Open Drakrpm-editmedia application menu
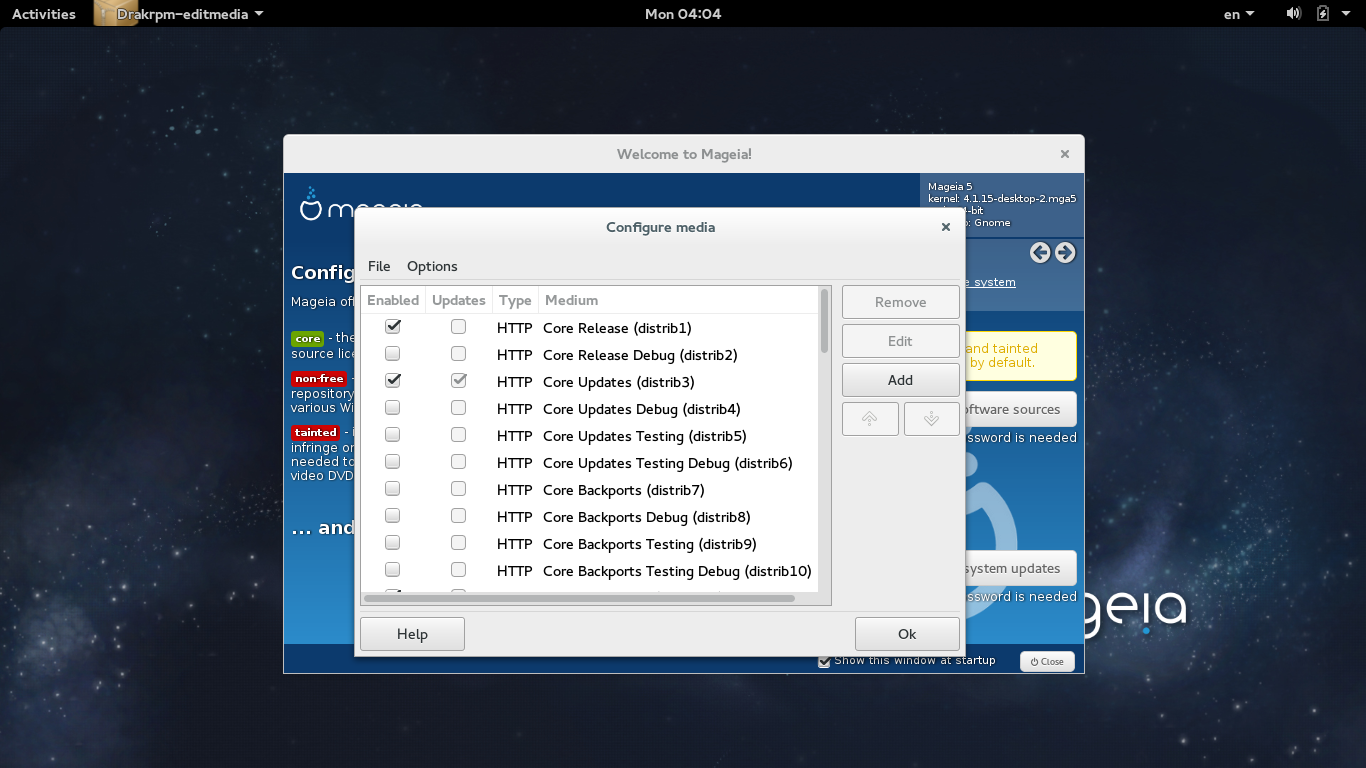The width and height of the screenshot is (1366, 768). click(180, 14)
